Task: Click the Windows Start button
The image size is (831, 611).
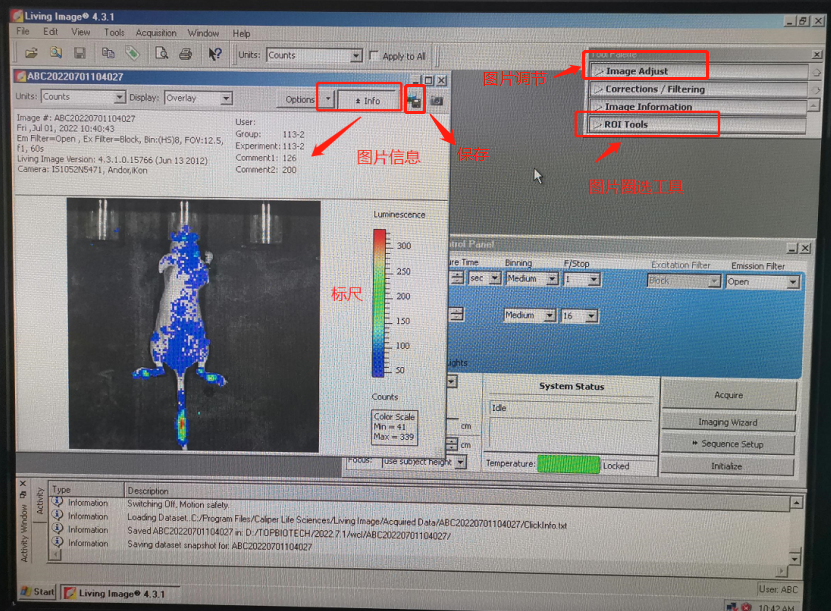Action: 37,591
